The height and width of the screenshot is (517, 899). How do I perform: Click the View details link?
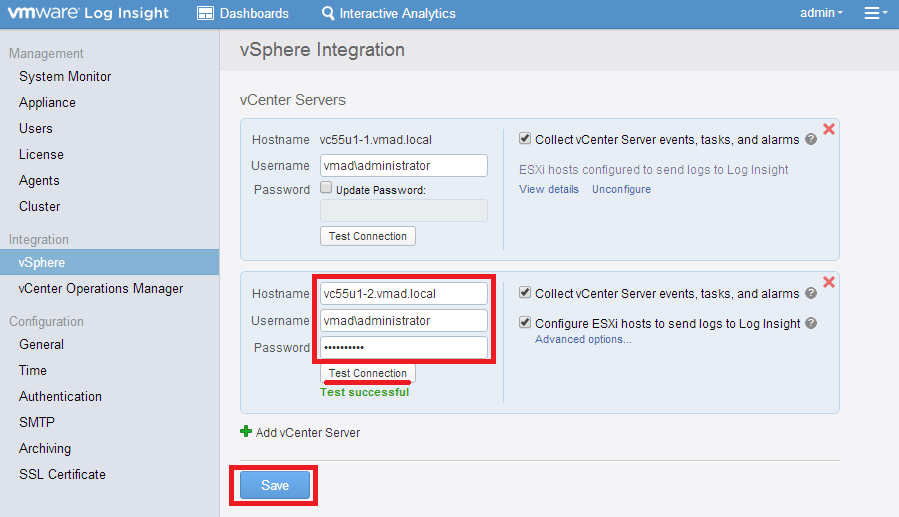(548, 189)
